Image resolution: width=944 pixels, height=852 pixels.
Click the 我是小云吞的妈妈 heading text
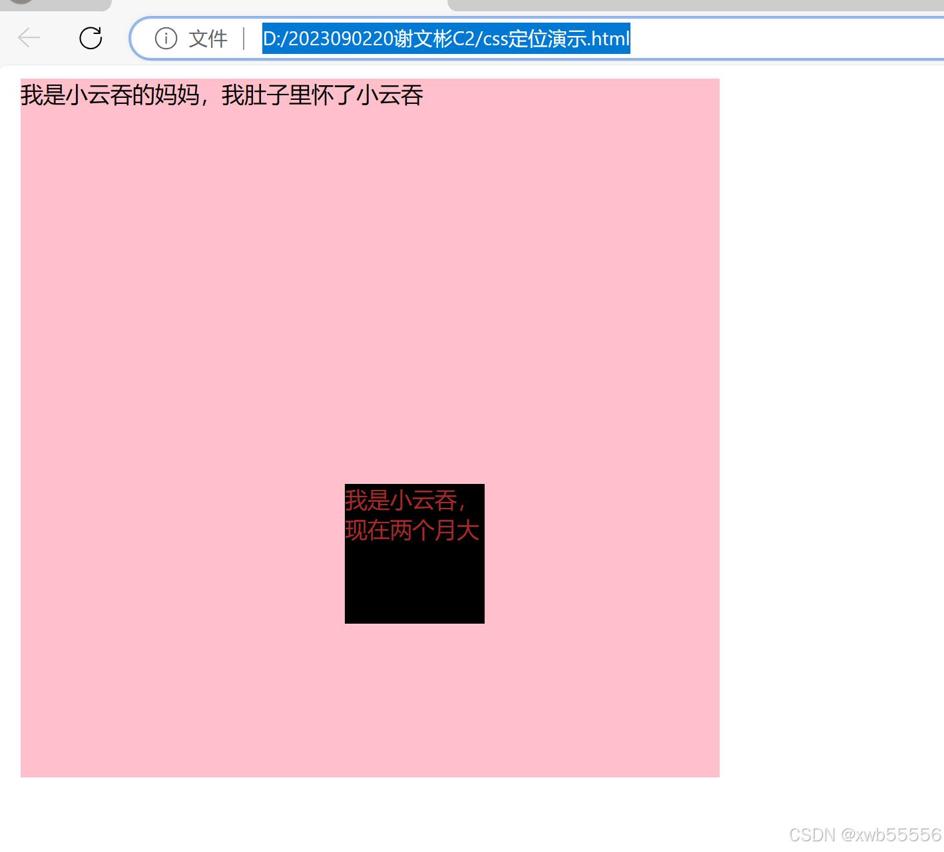[110, 95]
